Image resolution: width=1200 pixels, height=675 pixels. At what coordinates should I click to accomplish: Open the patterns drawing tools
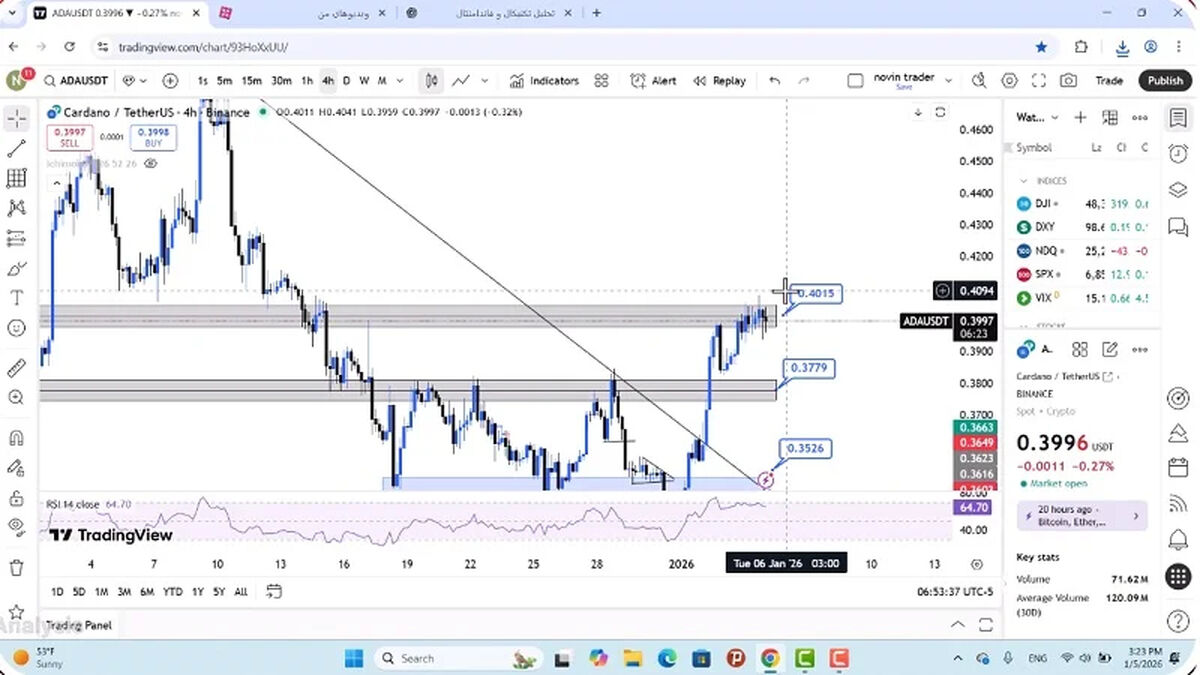tap(16, 208)
